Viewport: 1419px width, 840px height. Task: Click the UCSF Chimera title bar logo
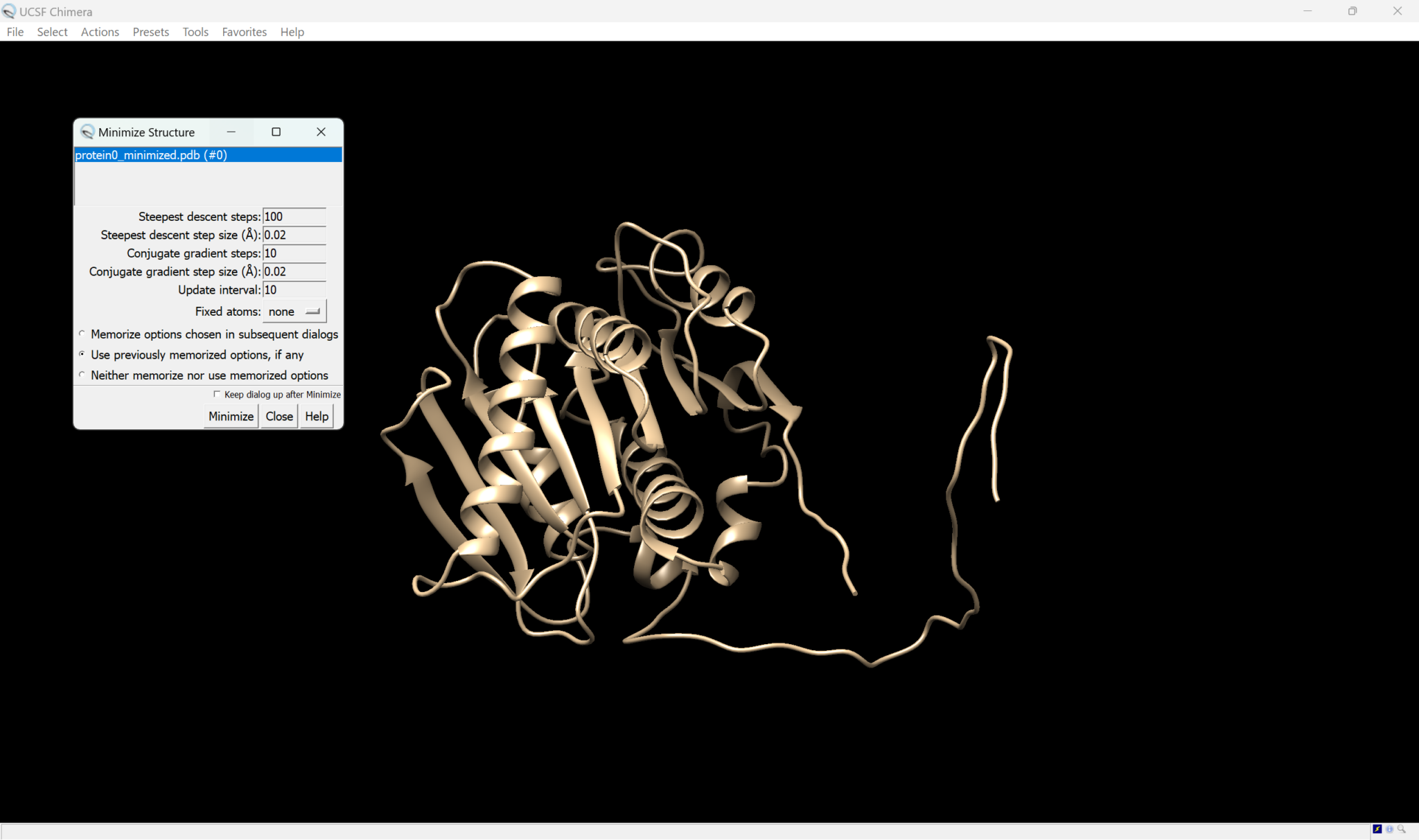9,11
